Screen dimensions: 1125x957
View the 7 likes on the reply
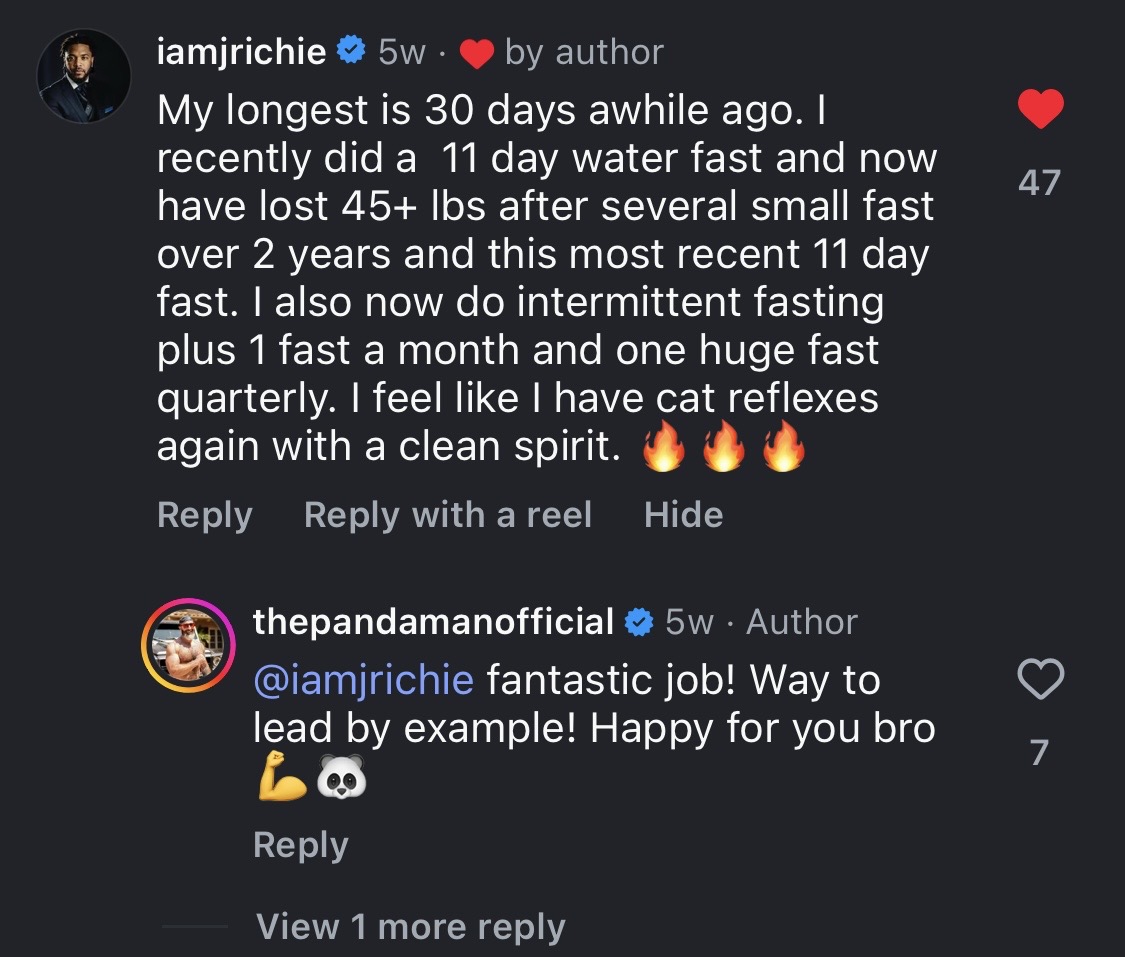(x=1039, y=752)
